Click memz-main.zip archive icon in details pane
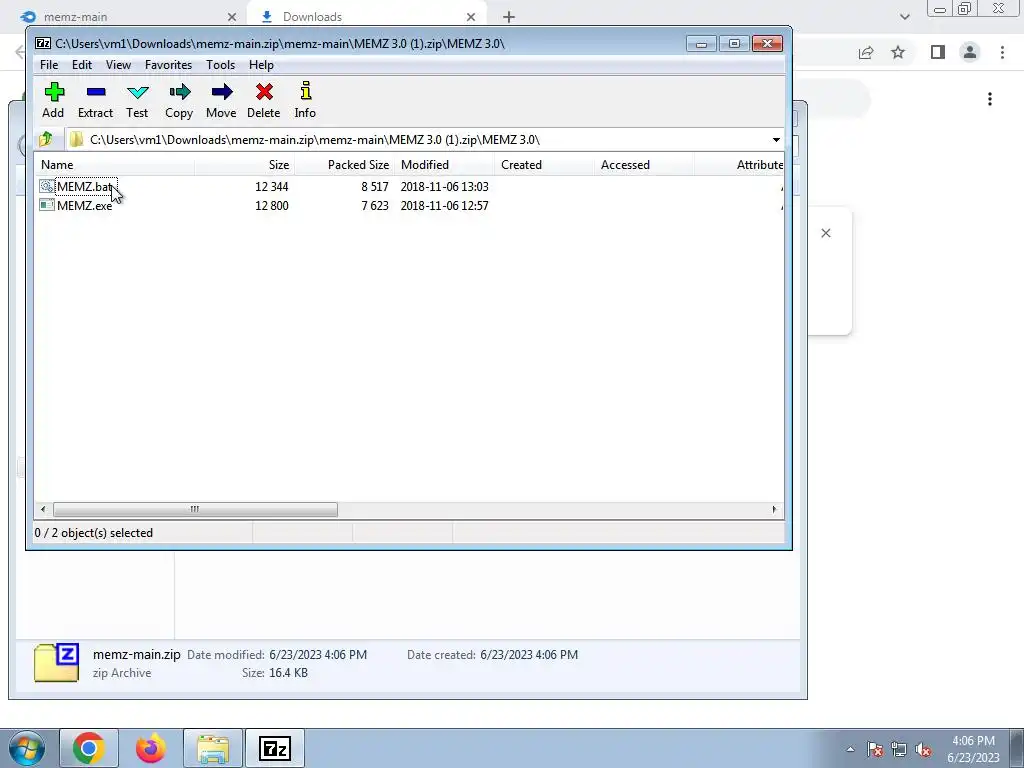Viewport: 1024px width, 768px height. 57,662
